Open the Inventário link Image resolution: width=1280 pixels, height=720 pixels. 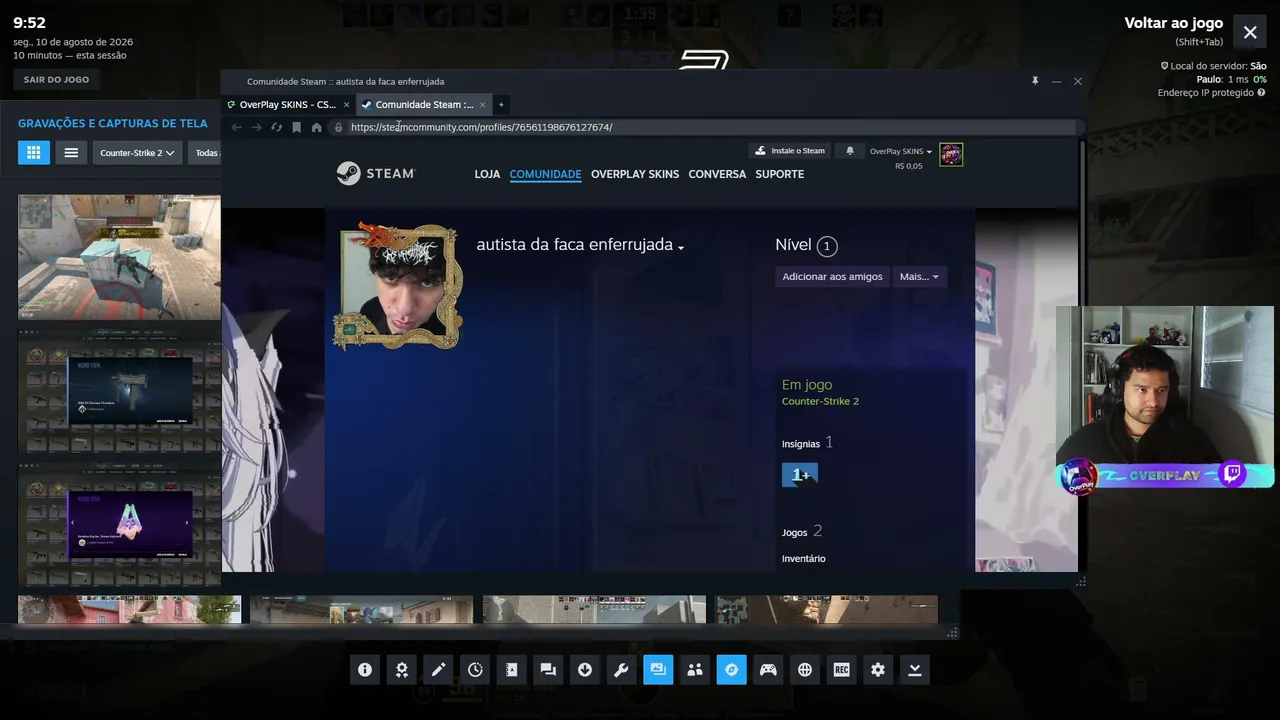(x=804, y=559)
